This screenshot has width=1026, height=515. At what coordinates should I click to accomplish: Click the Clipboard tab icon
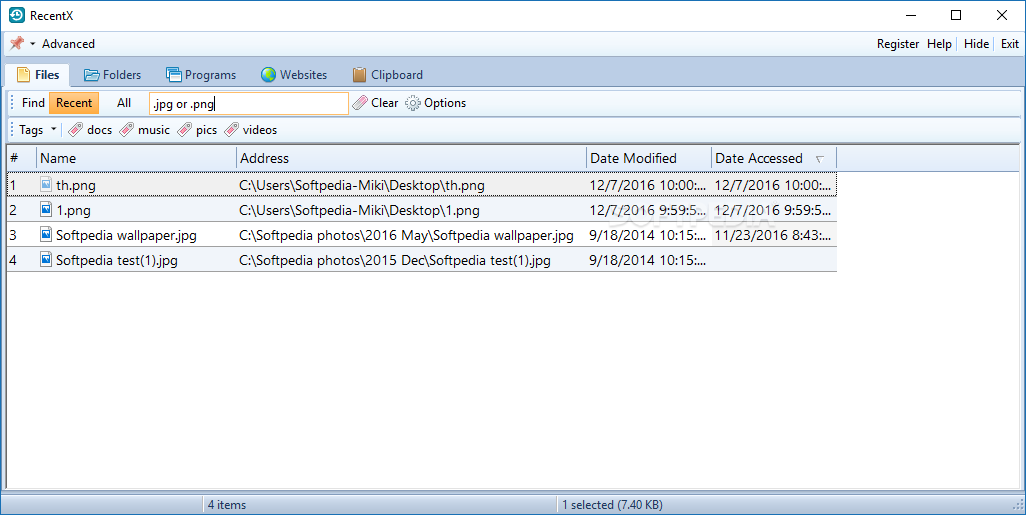(x=359, y=75)
